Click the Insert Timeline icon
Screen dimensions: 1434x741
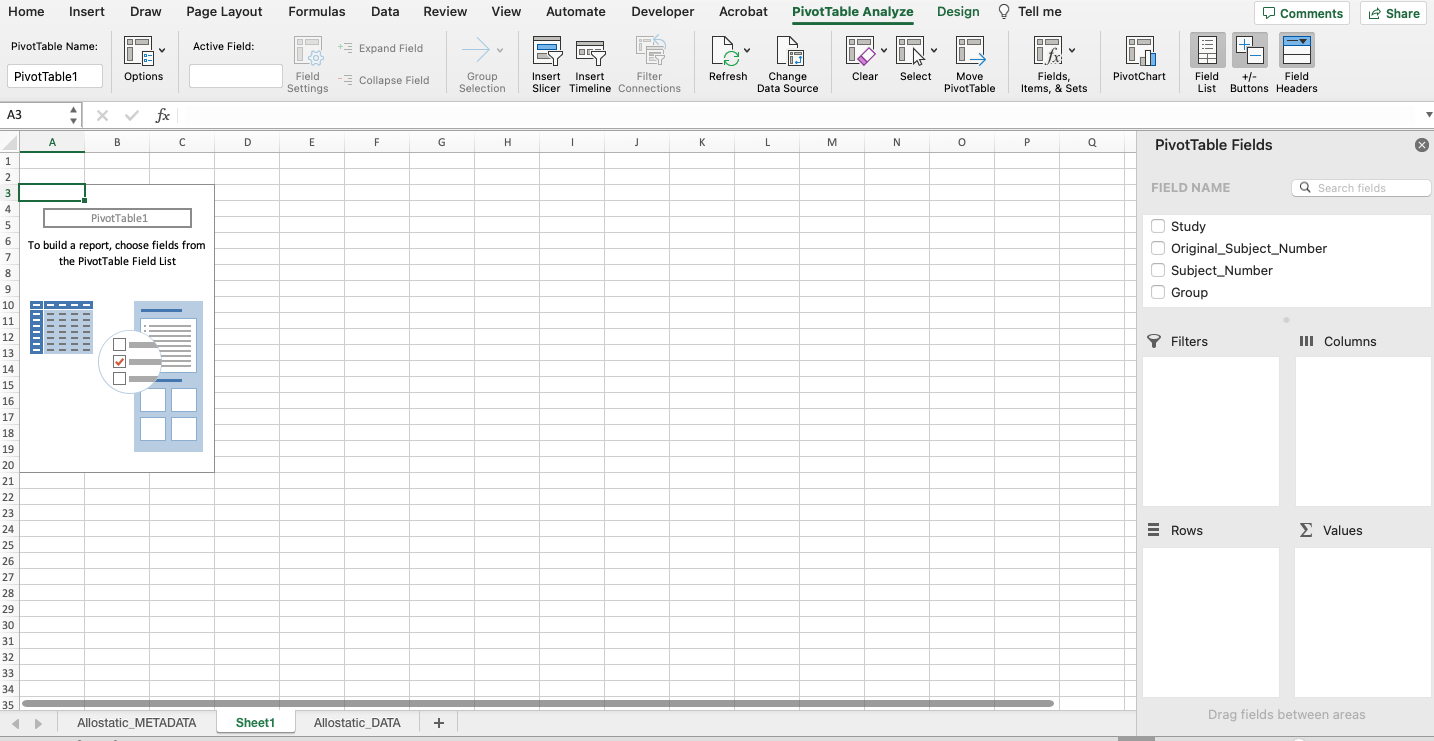(x=590, y=53)
